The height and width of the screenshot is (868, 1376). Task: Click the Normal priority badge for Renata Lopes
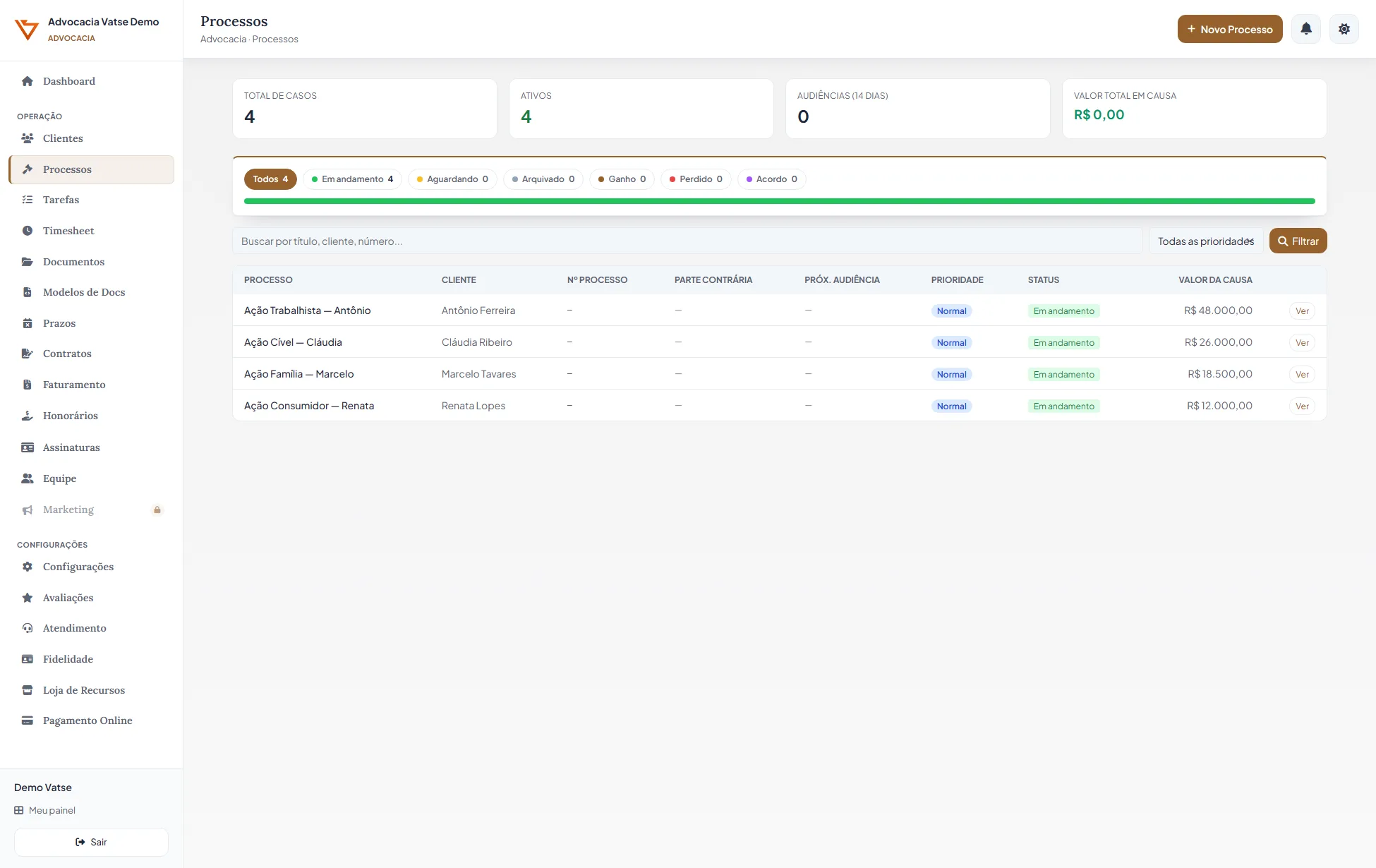point(951,406)
